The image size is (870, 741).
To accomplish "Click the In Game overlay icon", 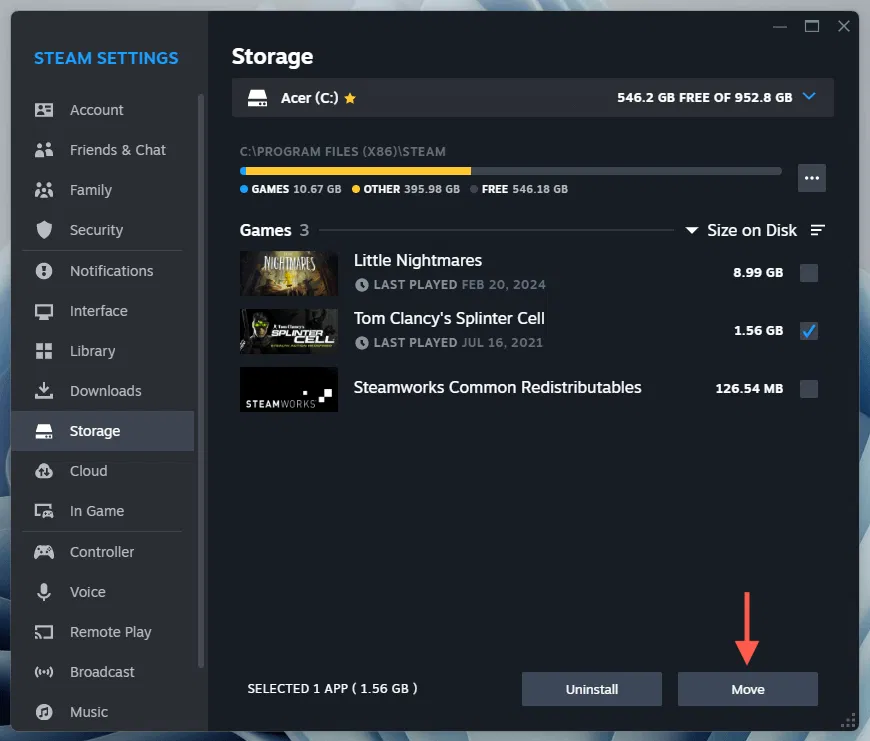I will tap(44, 511).
